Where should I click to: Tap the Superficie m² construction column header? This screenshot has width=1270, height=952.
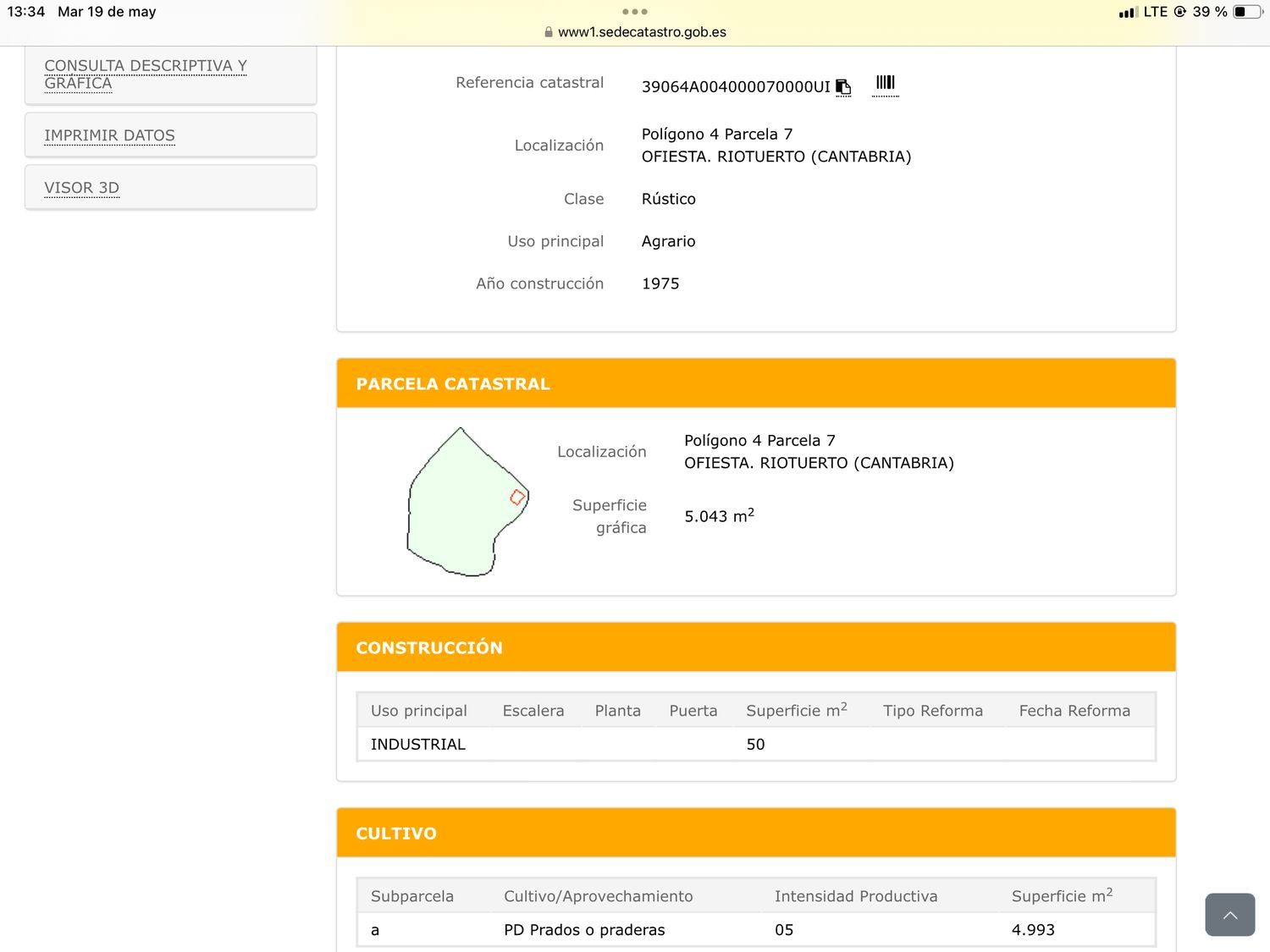pyautogui.click(x=797, y=710)
